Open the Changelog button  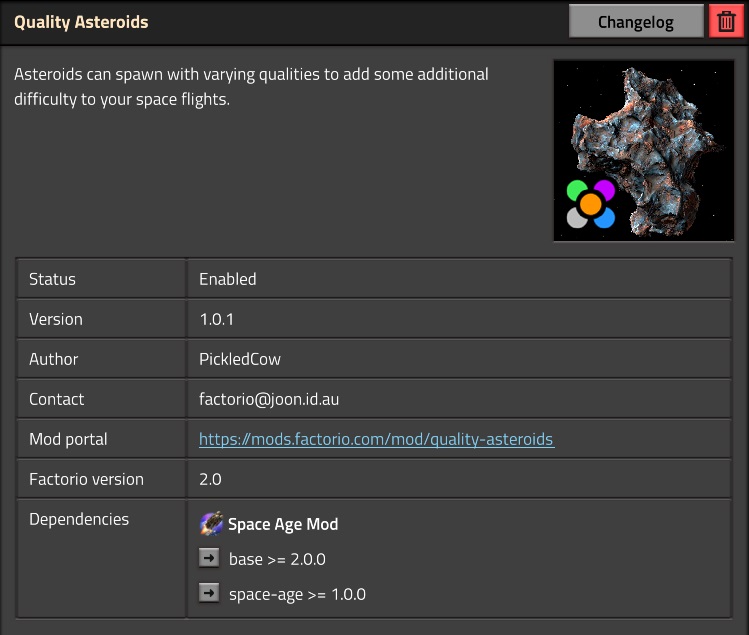(636, 22)
